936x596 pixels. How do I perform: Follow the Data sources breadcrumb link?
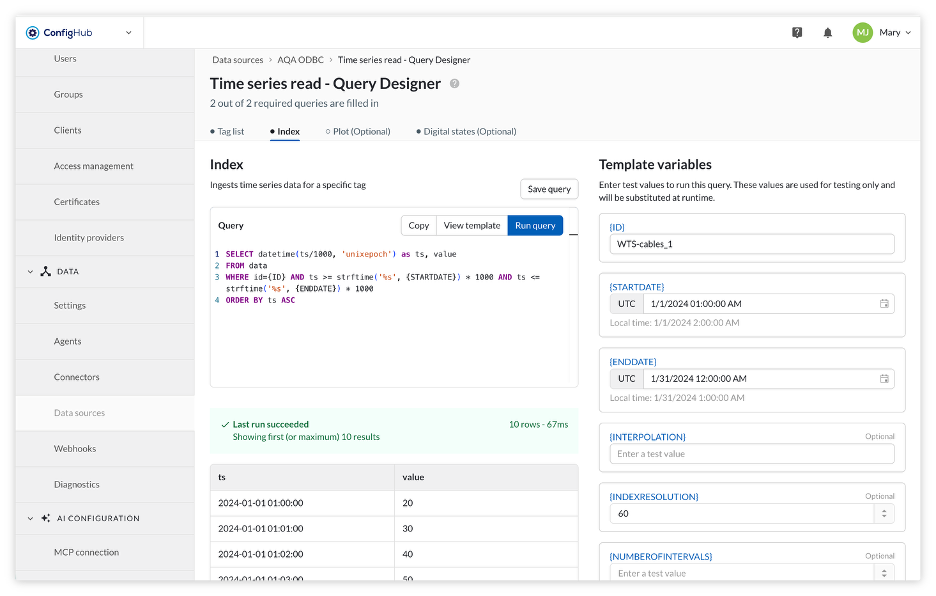point(238,60)
